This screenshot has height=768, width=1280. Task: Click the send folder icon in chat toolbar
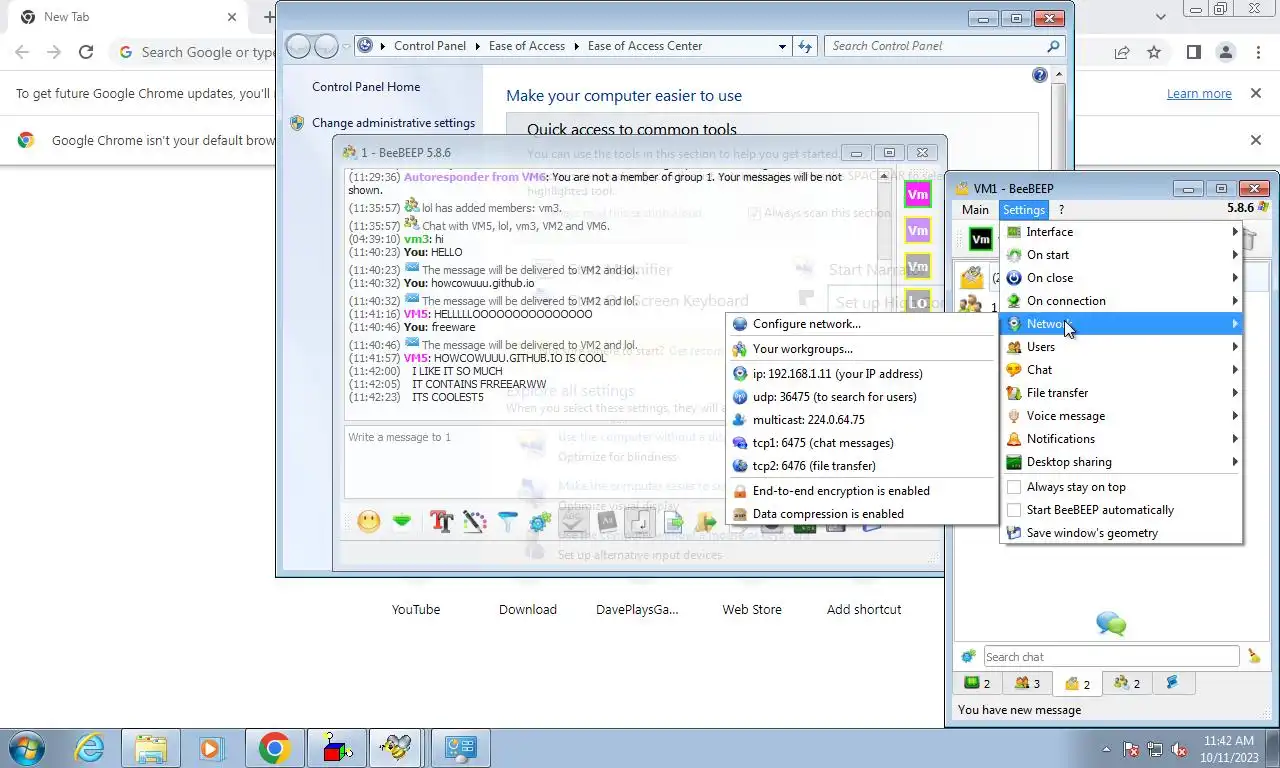pos(706,521)
